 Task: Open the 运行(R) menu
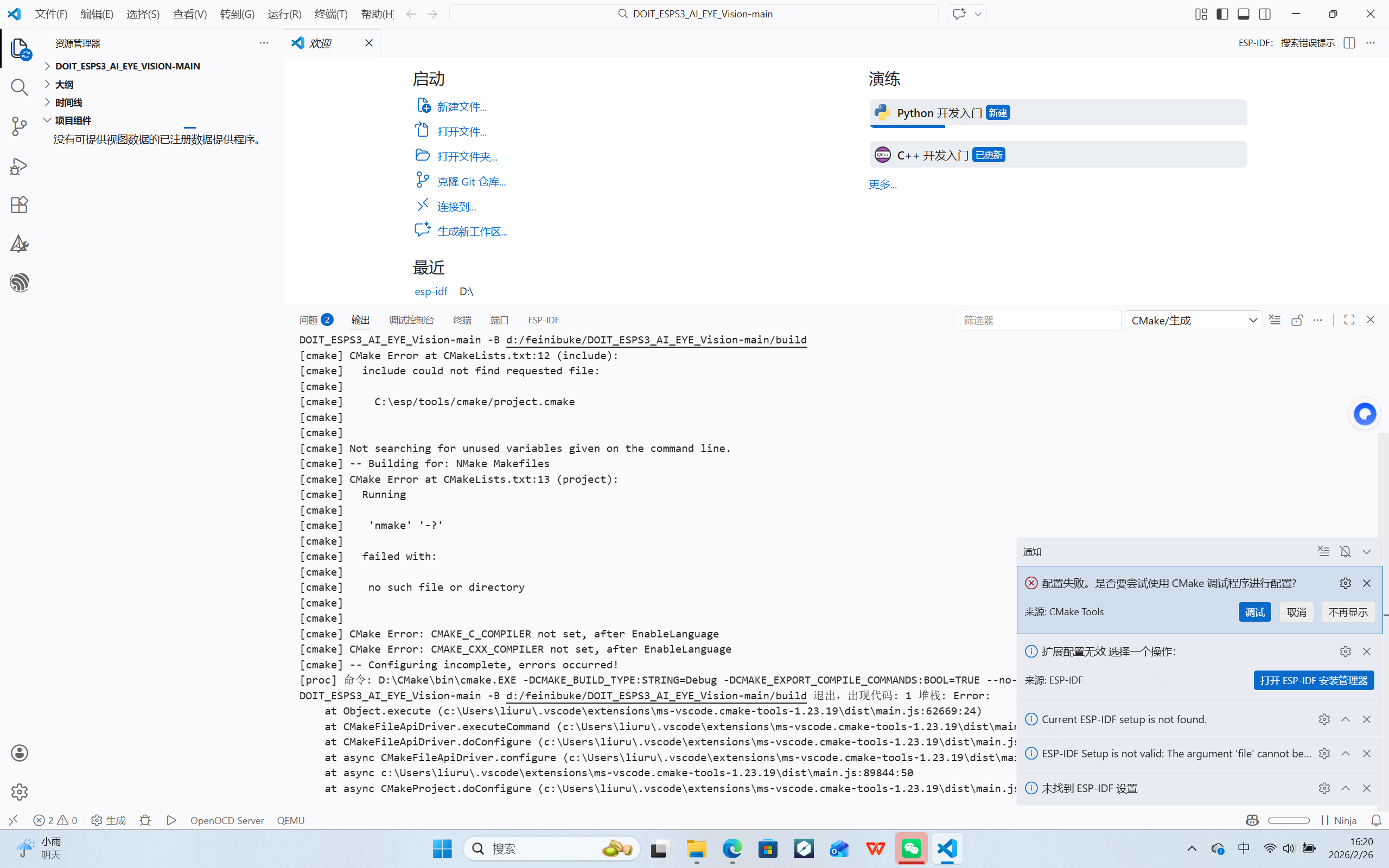pyautogui.click(x=284, y=14)
